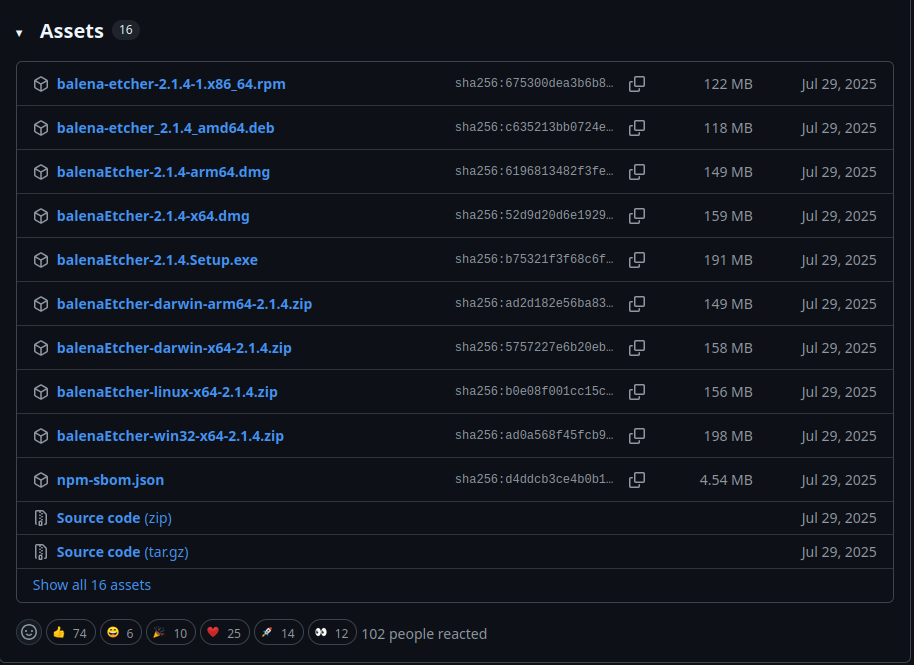The height and width of the screenshot is (665, 914).
Task: Click the source code file icon beside Source code (zip)
Action: [x=41, y=518]
